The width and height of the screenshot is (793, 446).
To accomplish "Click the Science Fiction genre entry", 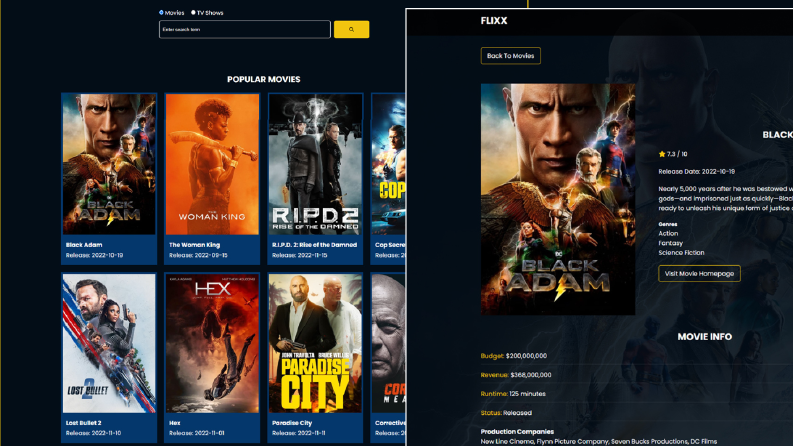I will [681, 253].
